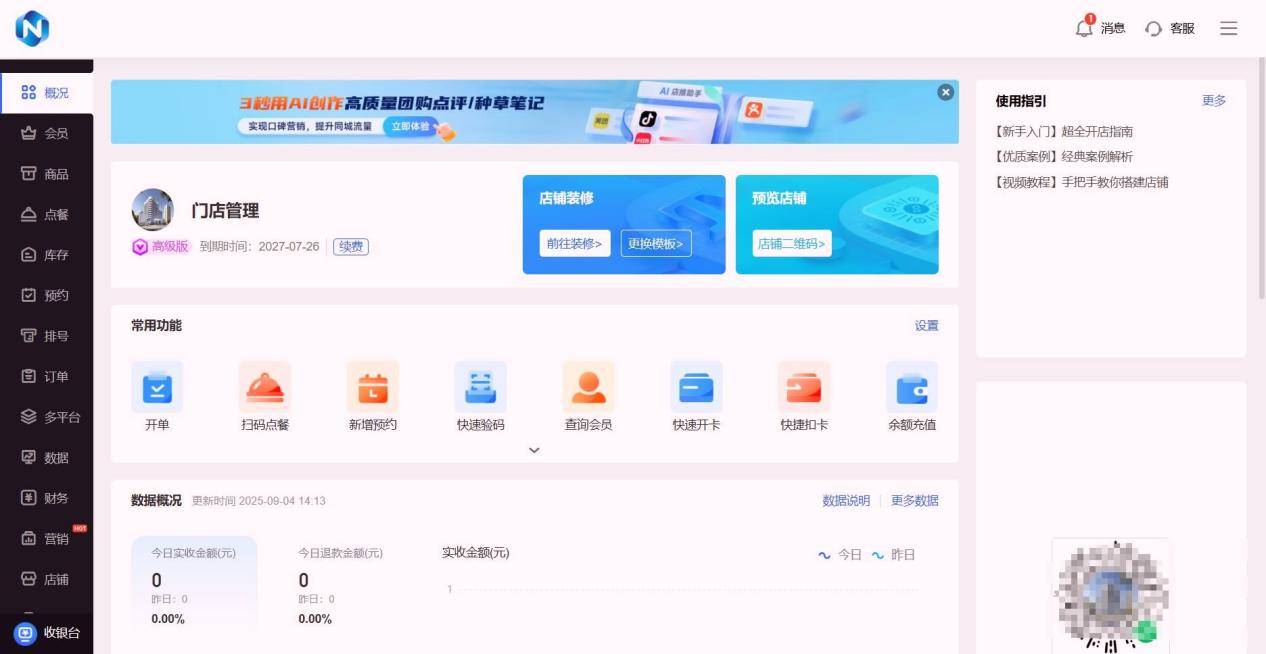Click the 余额充值 wallet recharge icon

pos(912,387)
